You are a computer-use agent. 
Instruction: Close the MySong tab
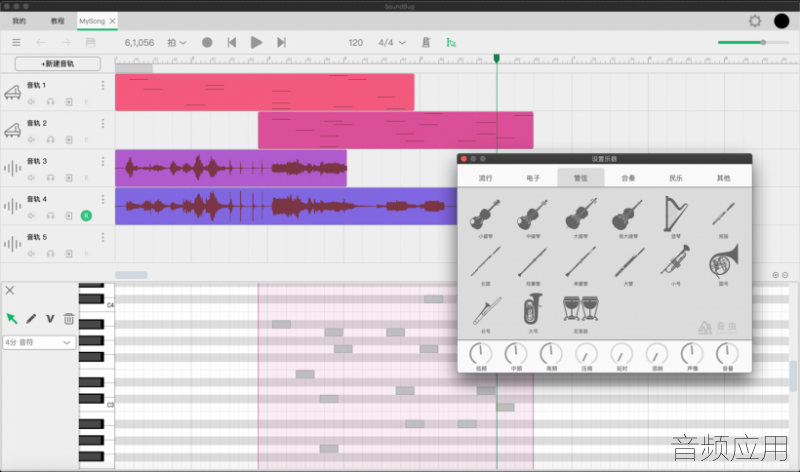112,21
